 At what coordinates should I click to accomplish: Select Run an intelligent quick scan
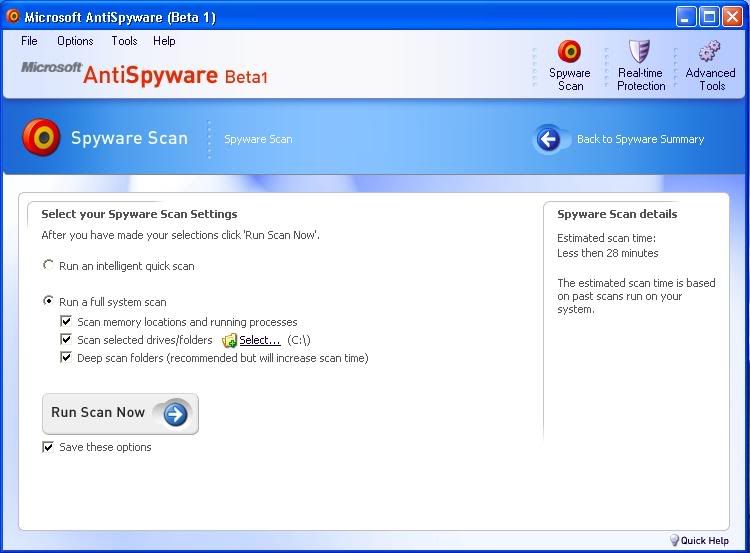(x=48, y=265)
